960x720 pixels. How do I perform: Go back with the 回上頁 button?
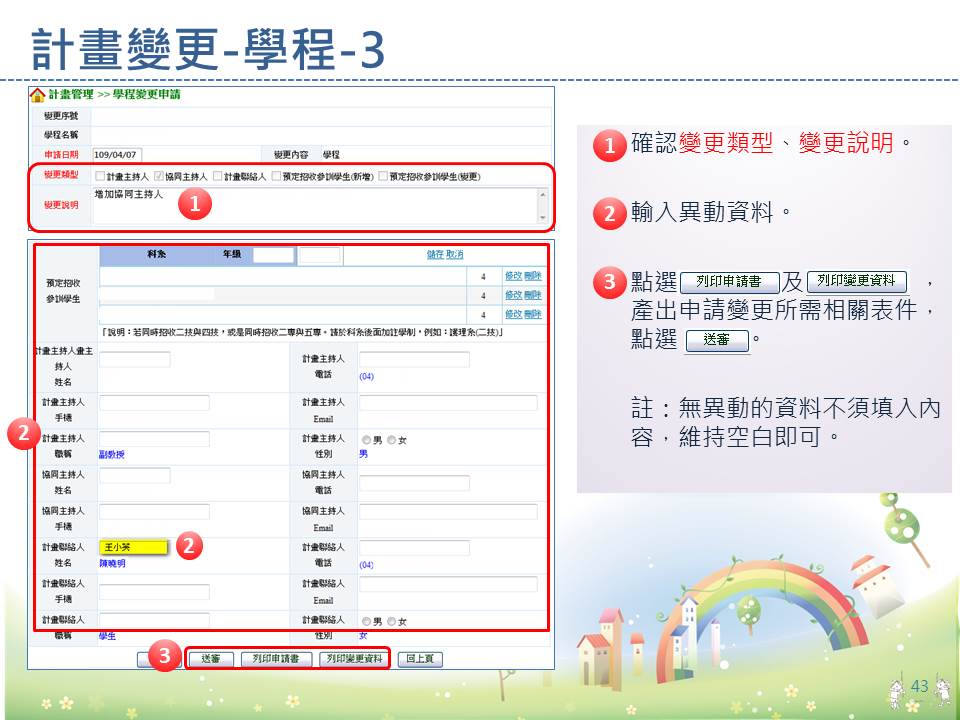420,659
